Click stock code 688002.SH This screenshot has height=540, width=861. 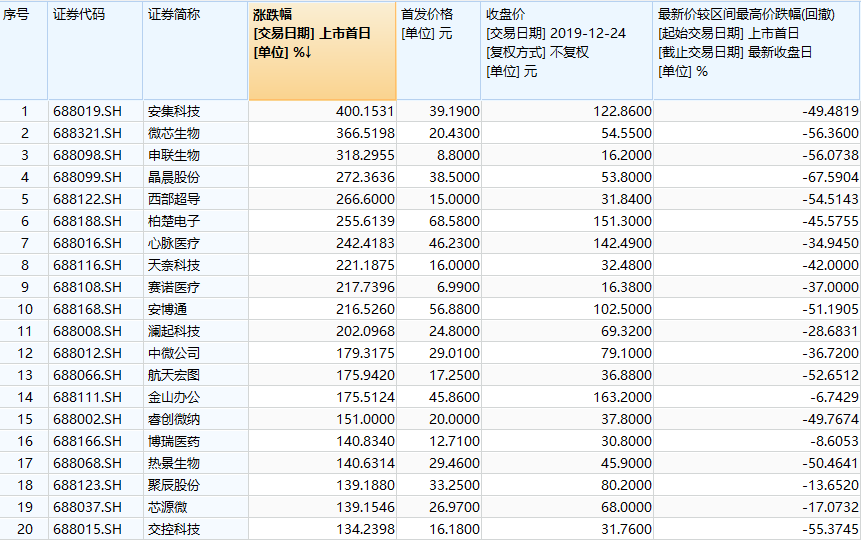[x=87, y=419]
